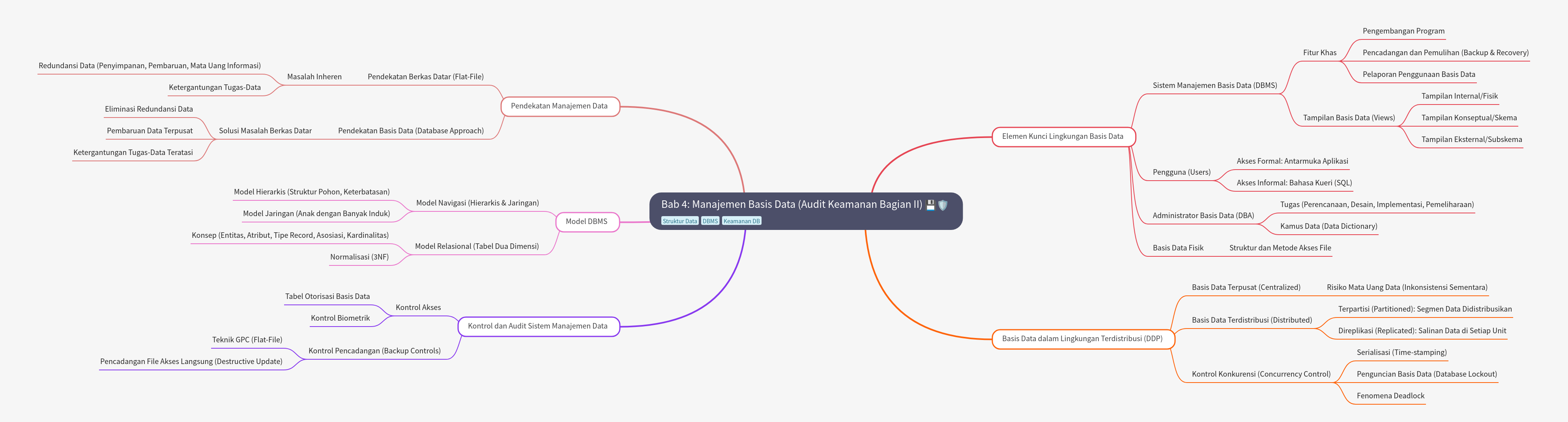
Task: Click 'Fenomena Deadlock' leaf node
Action: click(1390, 396)
